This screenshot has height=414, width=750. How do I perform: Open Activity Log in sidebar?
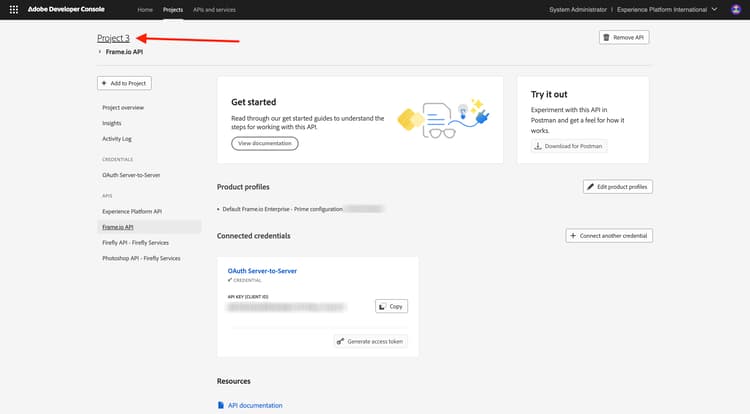[x=117, y=139]
